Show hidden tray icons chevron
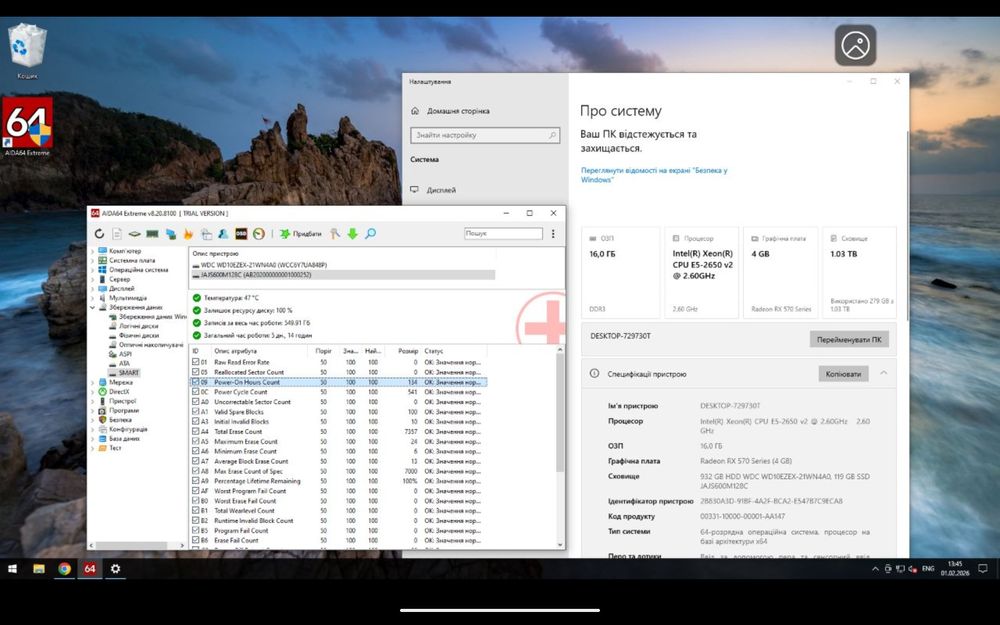This screenshot has width=1000, height=625. point(875,568)
